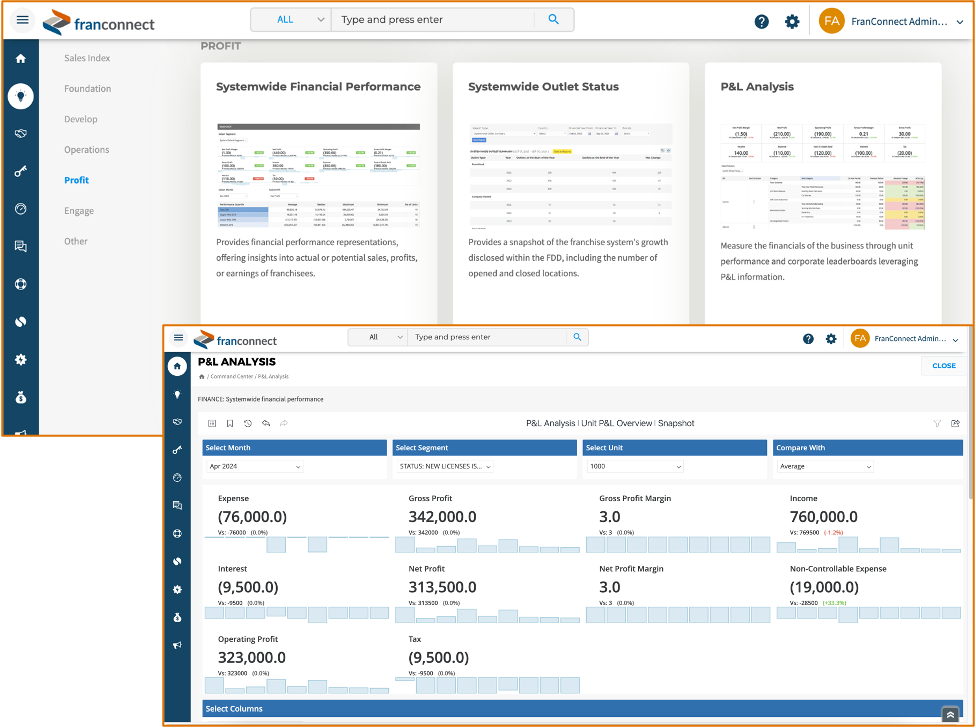Open handshake sales icon in Command Center sidebar
Image resolution: width=976 pixels, height=728 pixels.
21,134
